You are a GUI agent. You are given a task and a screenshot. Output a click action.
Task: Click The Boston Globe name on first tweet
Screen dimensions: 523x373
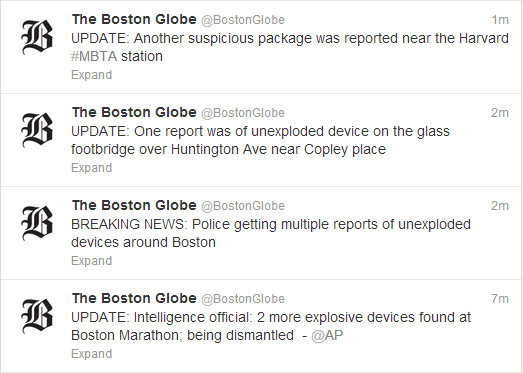[134, 19]
